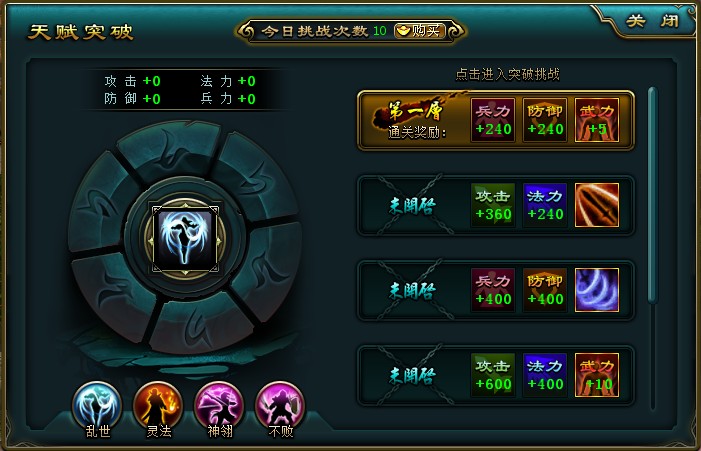This screenshot has height=451, width=701.
Task: Click the bottom stone wheel segment
Action: (x=199, y=324)
